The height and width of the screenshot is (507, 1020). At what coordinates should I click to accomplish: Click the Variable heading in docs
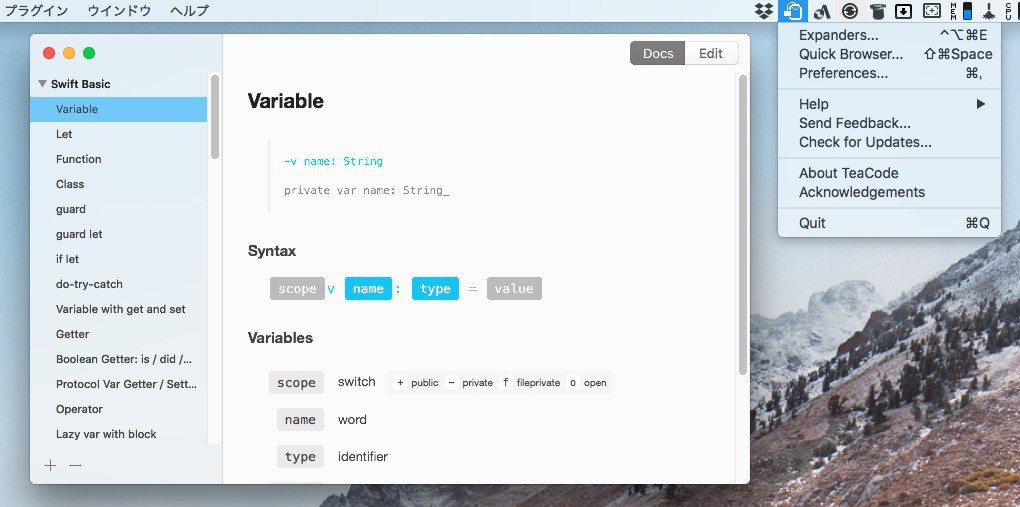[286, 101]
